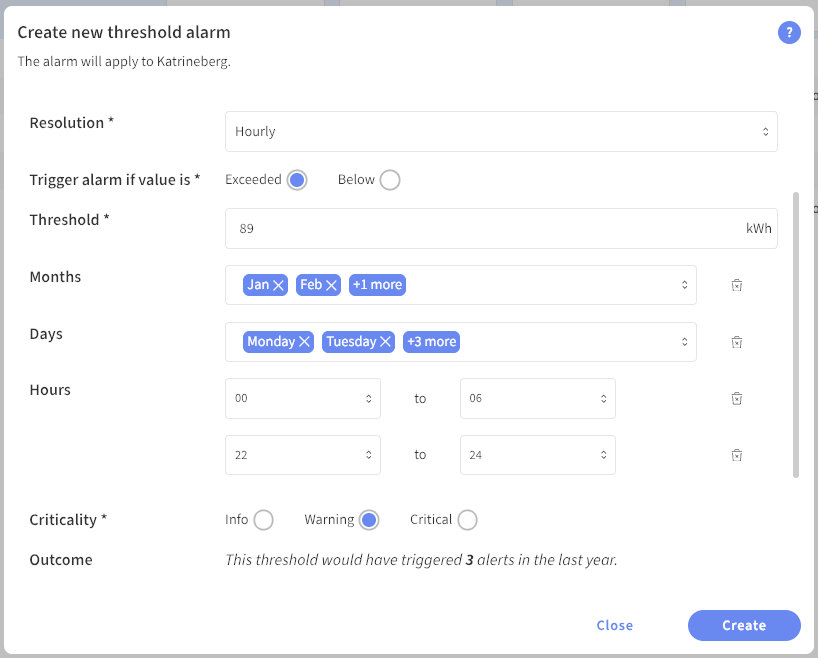Remove Feb tag from Months
Screen dimensions: 818x658
coord(331,285)
